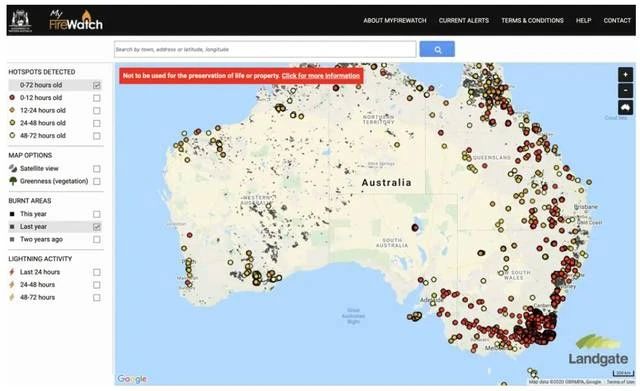Image resolution: width=640 pixels, height=391 pixels.
Task: Click the Landgate logo on the map
Action: click(598, 350)
